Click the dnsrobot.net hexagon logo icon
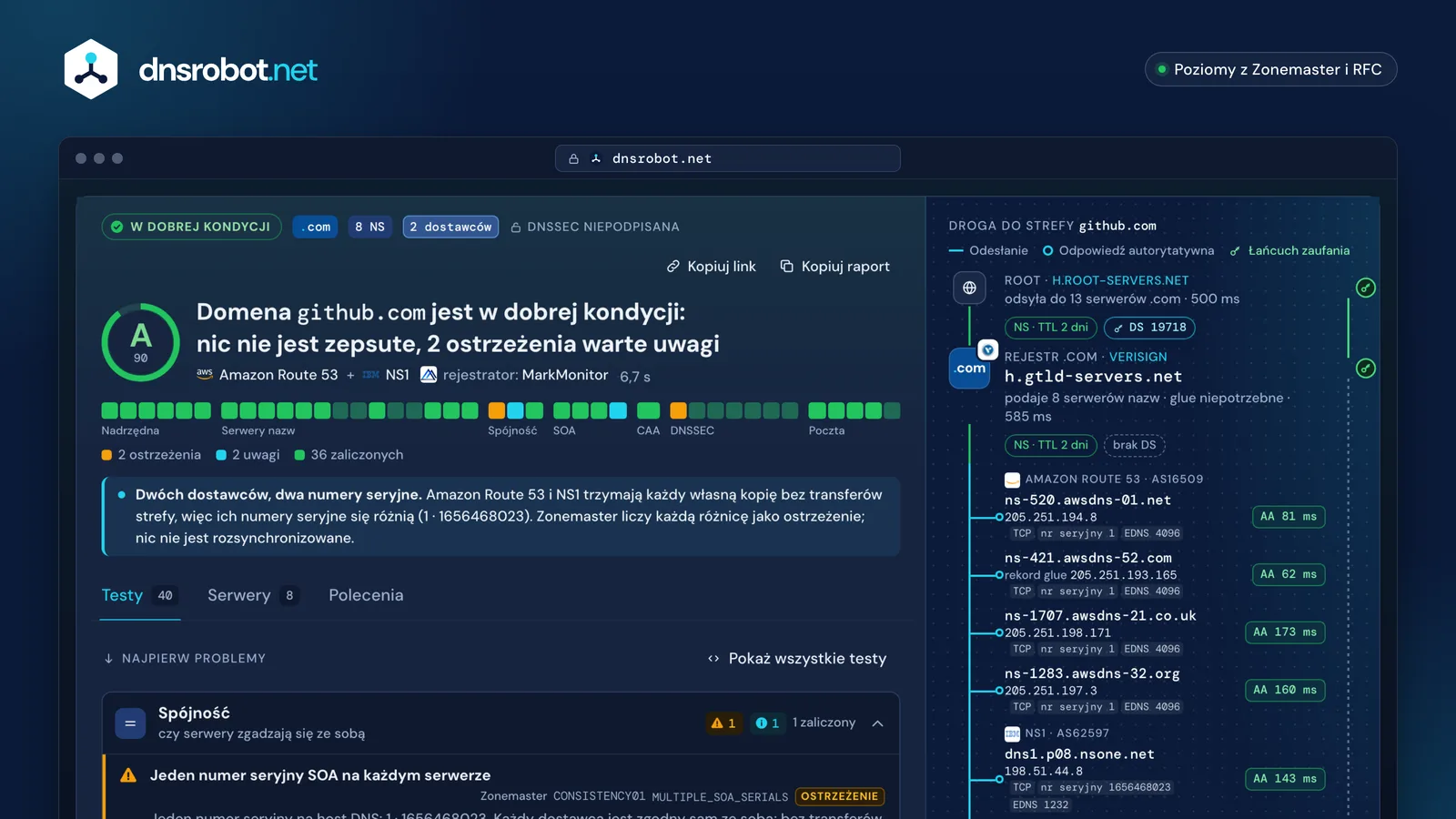The image size is (1456, 819). point(91,69)
